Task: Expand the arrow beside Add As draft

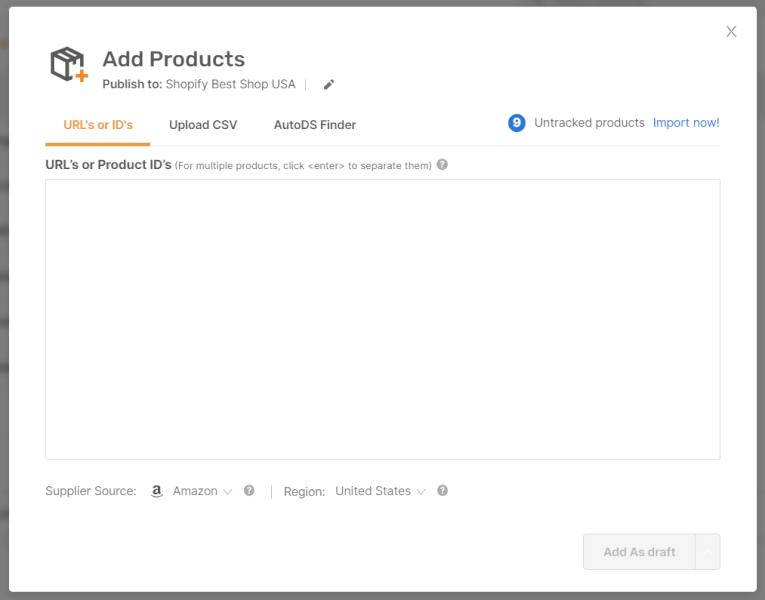Action: click(707, 552)
